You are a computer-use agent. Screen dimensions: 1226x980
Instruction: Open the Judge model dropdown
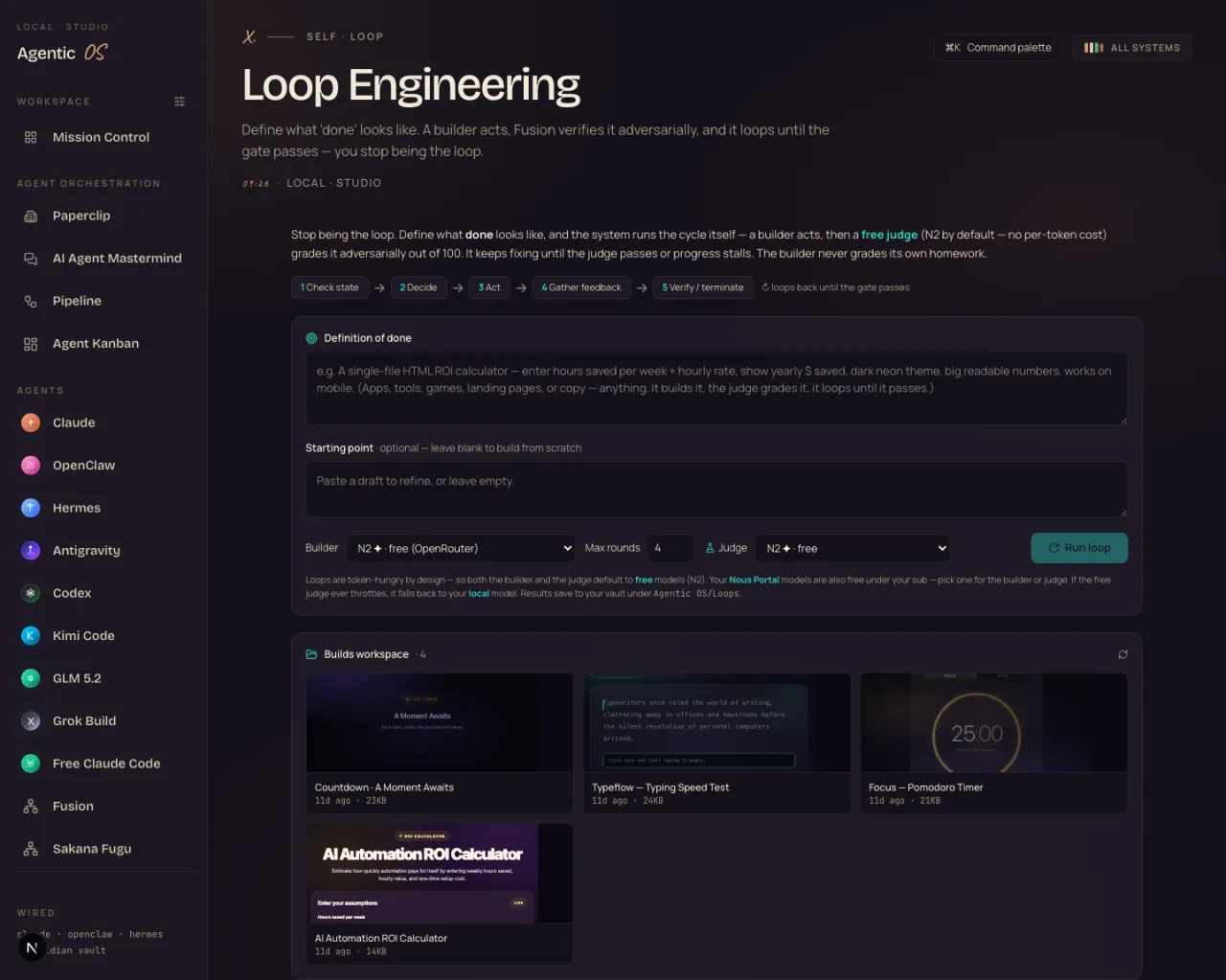pyautogui.click(x=852, y=548)
